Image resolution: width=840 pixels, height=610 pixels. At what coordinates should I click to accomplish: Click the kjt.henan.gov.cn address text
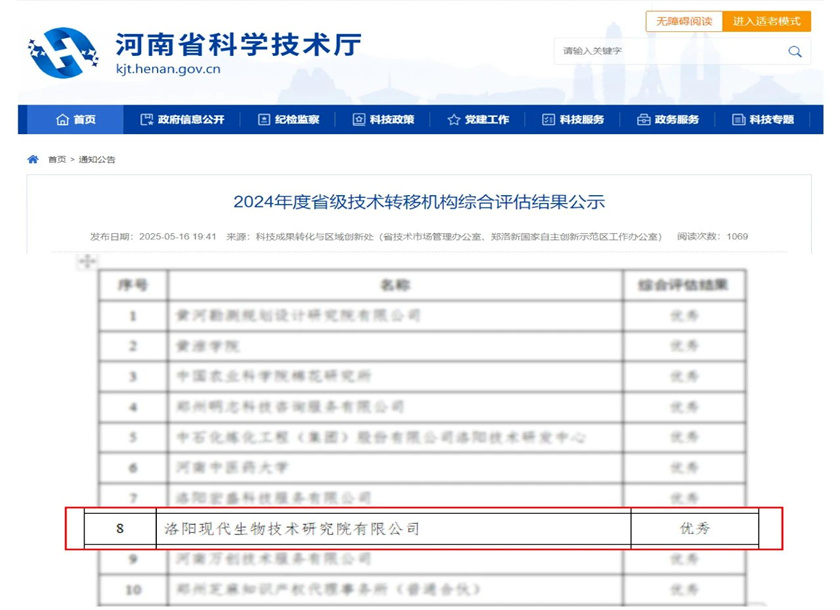[168, 69]
